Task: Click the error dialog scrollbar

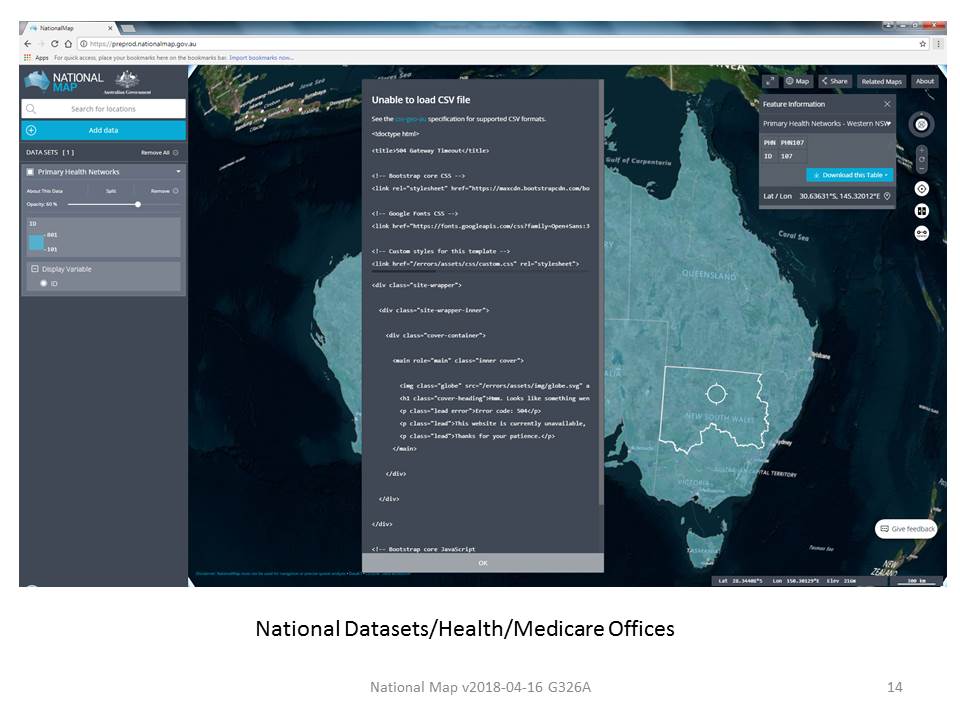Action: (x=601, y=294)
